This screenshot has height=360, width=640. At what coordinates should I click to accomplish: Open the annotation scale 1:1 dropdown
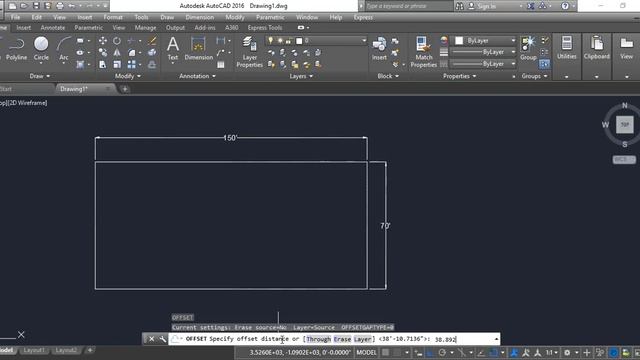(552, 352)
